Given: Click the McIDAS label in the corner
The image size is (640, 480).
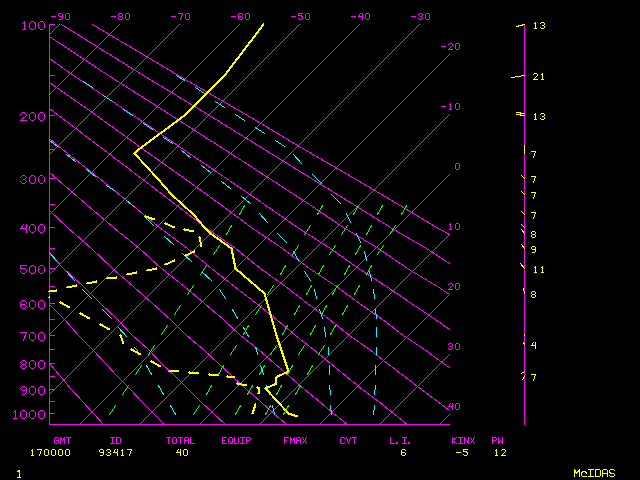Looking at the screenshot, I should 594,472.
